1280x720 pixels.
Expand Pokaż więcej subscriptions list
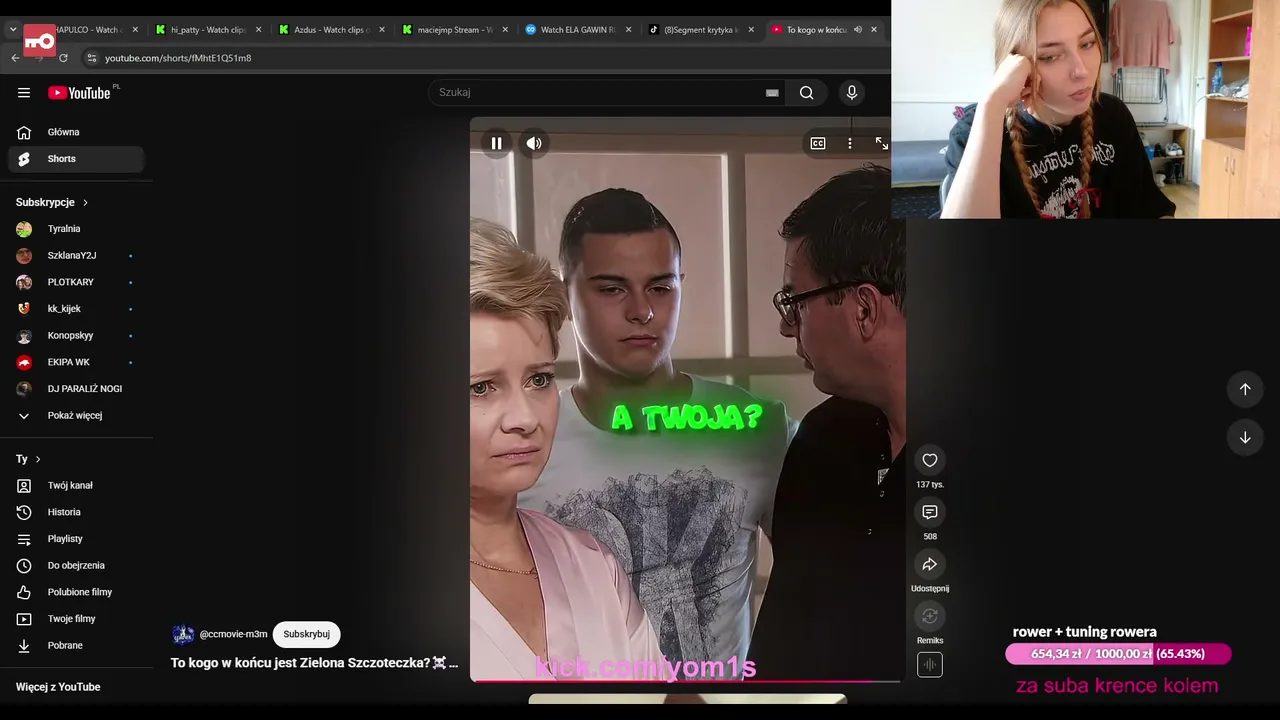pyautogui.click(x=76, y=416)
